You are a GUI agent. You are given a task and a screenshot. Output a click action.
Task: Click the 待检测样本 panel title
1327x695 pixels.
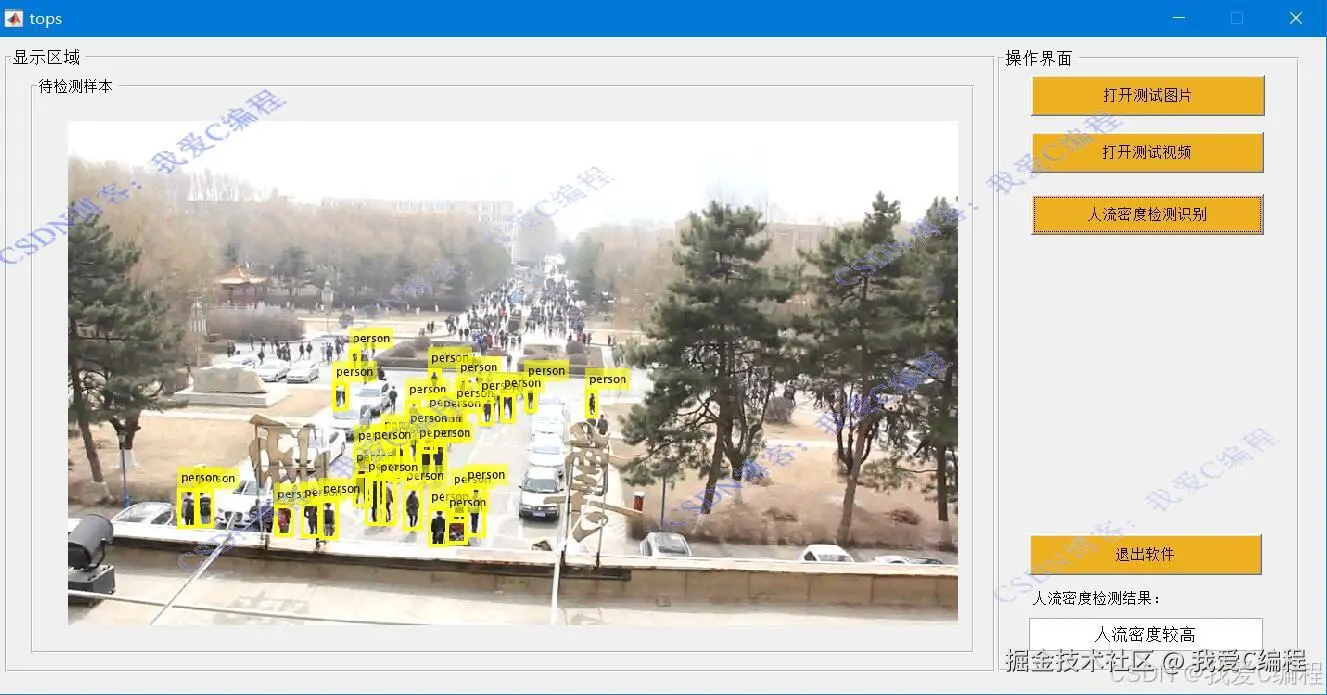pos(76,86)
